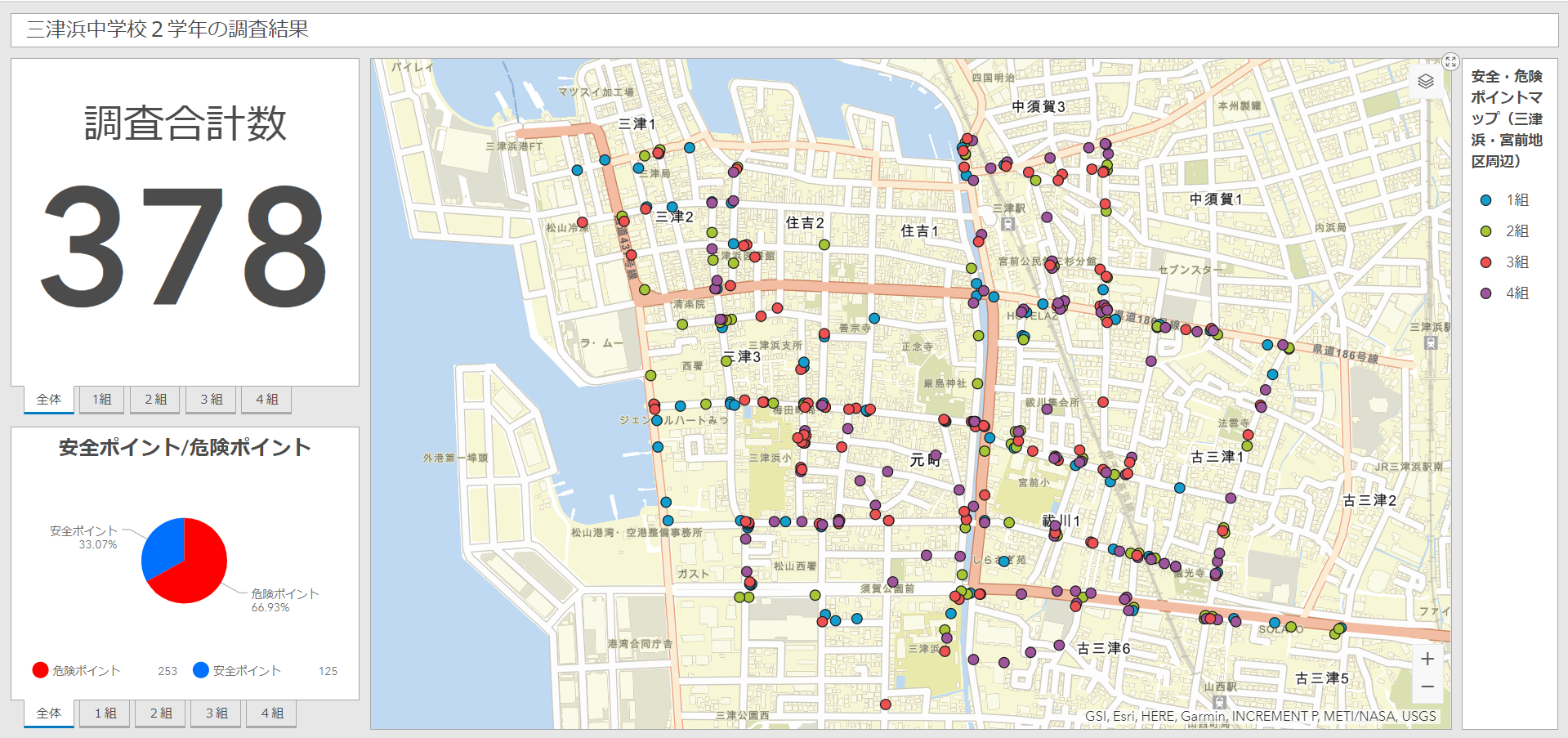Select the 全体 tab below the pie chart
The height and width of the screenshot is (738, 1568).
tap(49, 713)
